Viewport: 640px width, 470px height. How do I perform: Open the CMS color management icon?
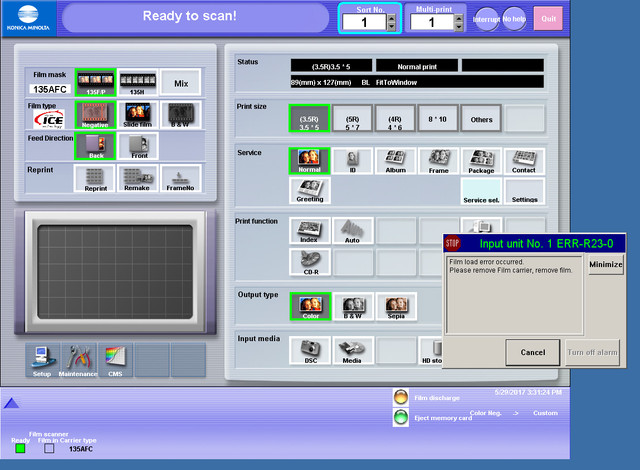(115, 360)
